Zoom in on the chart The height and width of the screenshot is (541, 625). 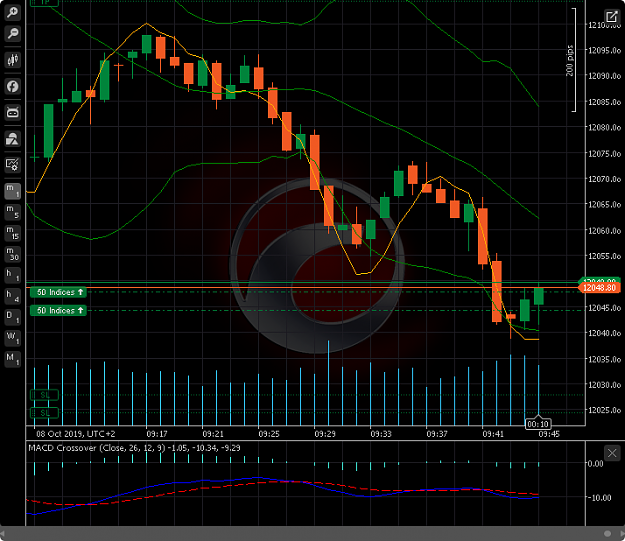(12, 12)
